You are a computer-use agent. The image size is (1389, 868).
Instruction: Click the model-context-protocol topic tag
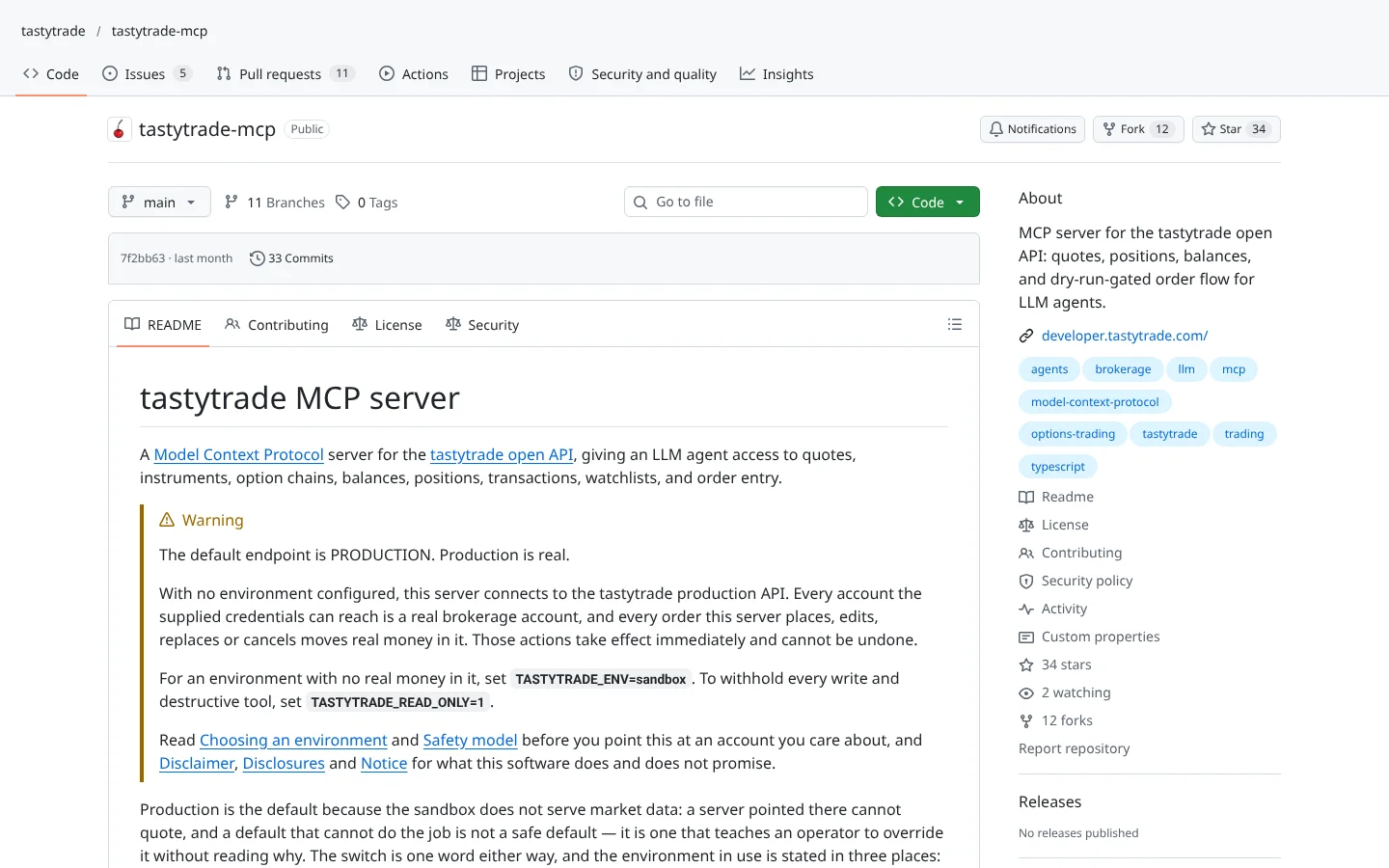pos(1095,402)
